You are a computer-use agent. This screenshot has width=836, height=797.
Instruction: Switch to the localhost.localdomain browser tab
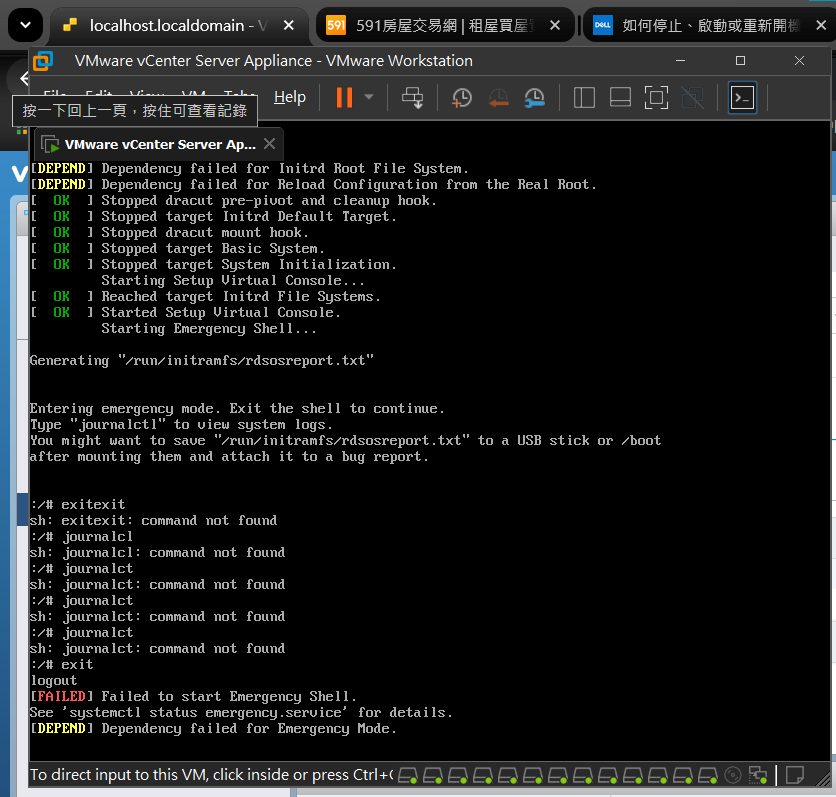166,26
